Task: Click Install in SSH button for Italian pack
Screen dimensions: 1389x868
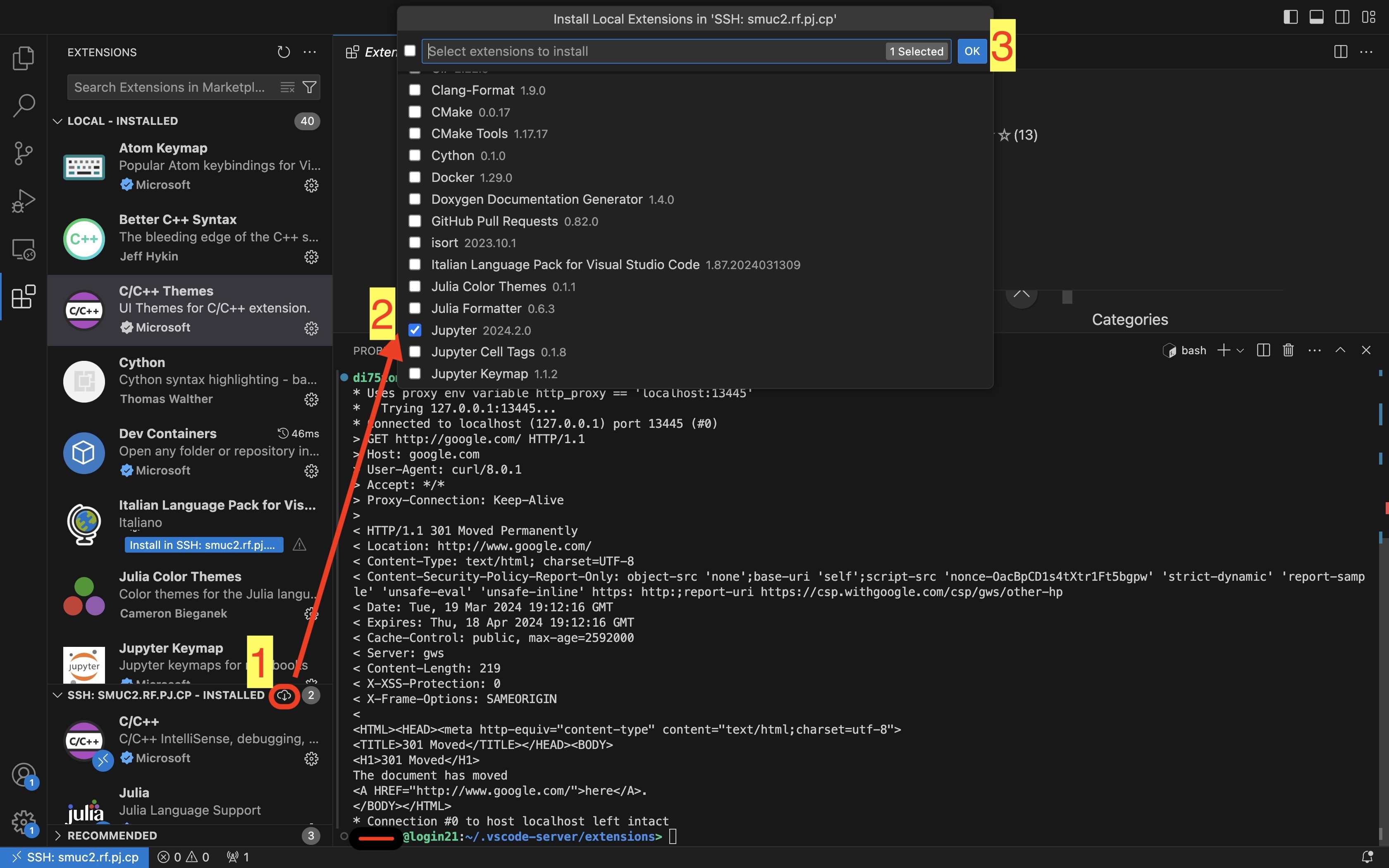Action: pyautogui.click(x=204, y=545)
